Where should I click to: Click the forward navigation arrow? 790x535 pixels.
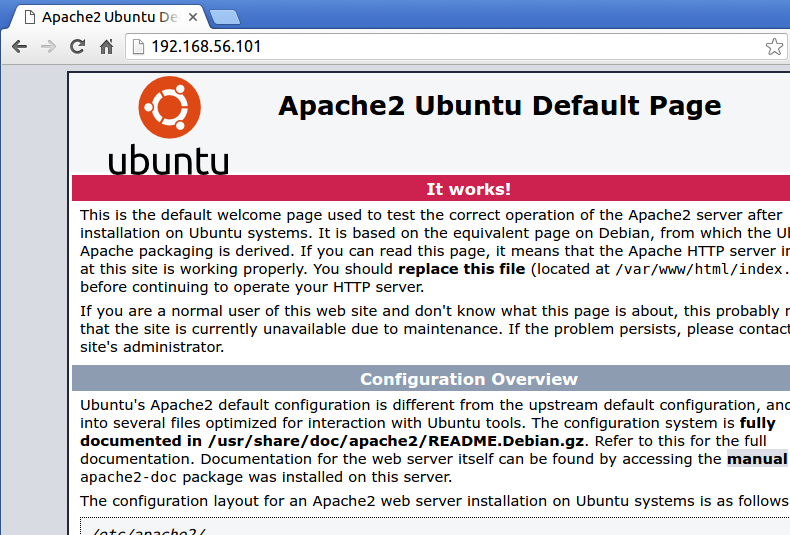click(x=48, y=47)
